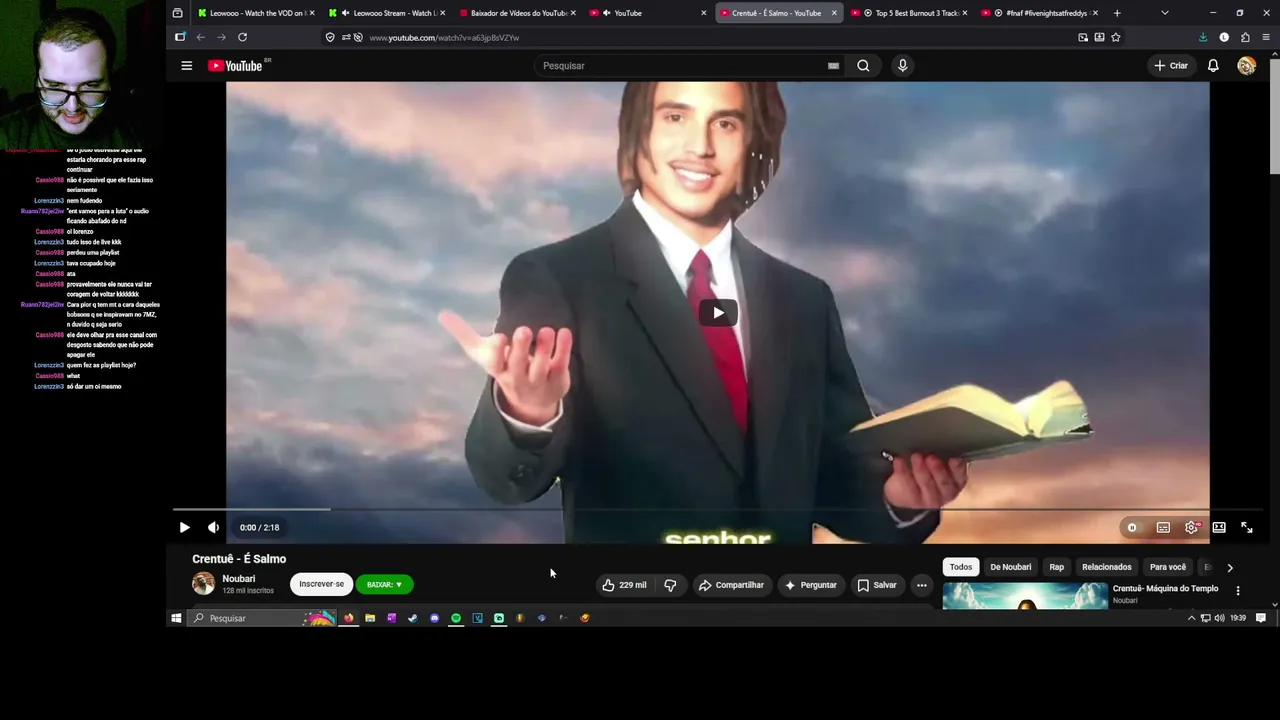The height and width of the screenshot is (720, 1280).
Task: Open the player settings gear
Action: 1191,528
